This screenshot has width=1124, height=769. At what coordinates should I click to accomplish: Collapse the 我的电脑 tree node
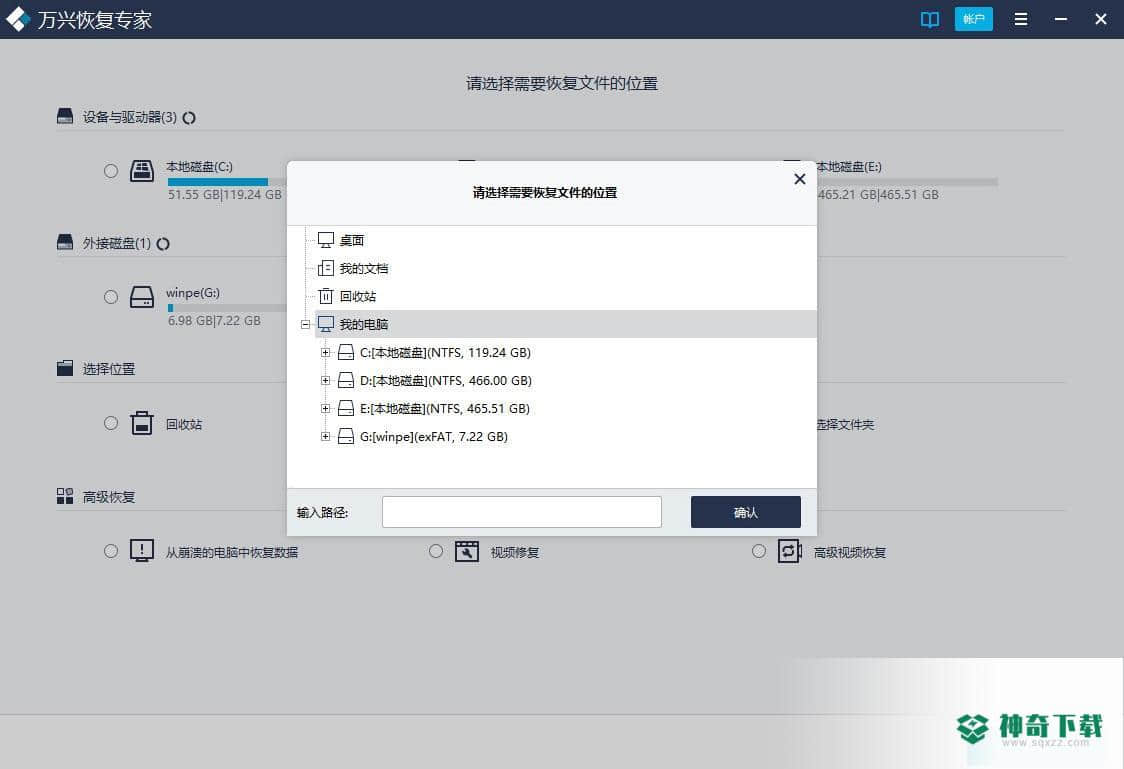(x=305, y=325)
